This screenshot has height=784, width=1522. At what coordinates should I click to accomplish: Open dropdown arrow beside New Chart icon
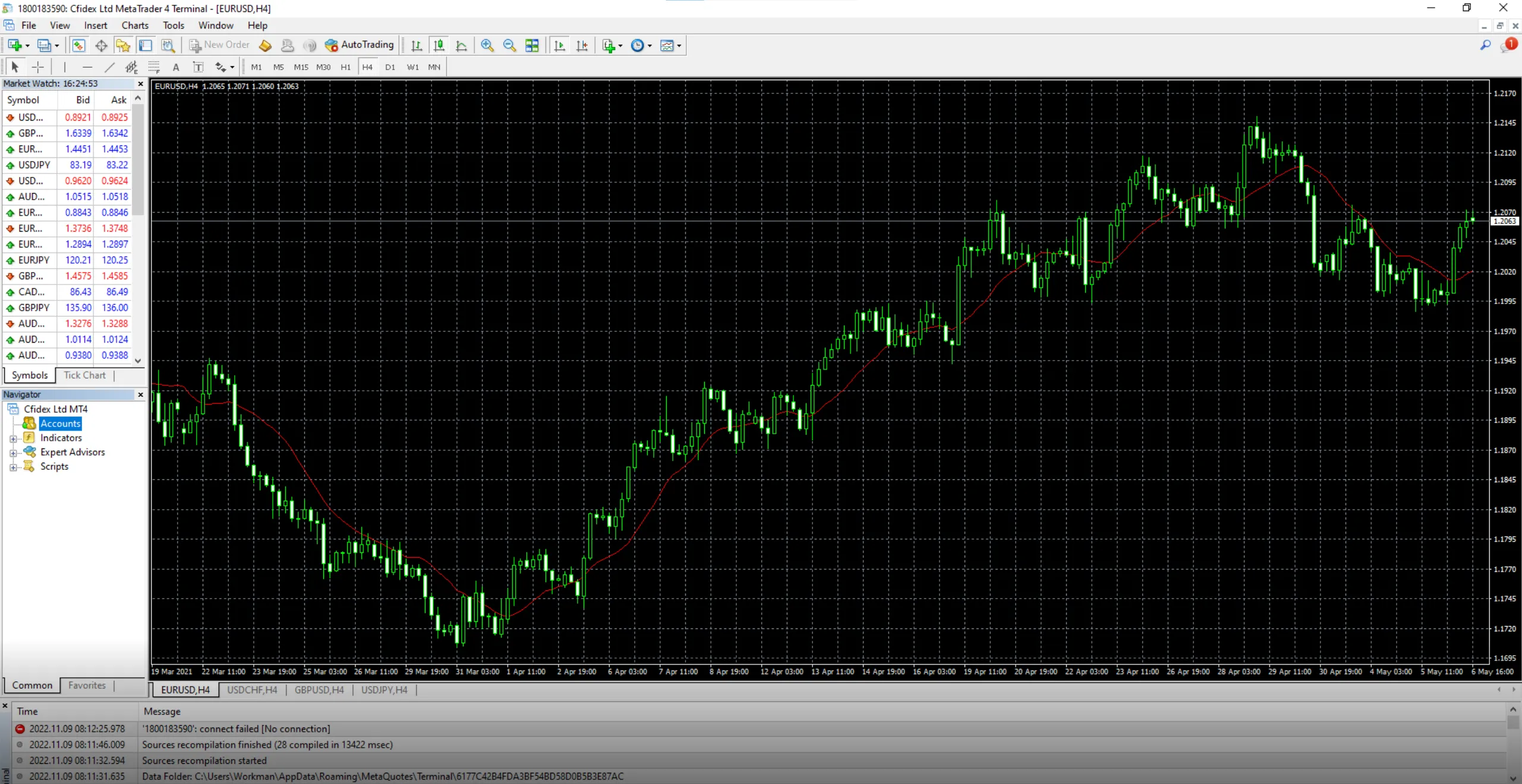(27, 46)
